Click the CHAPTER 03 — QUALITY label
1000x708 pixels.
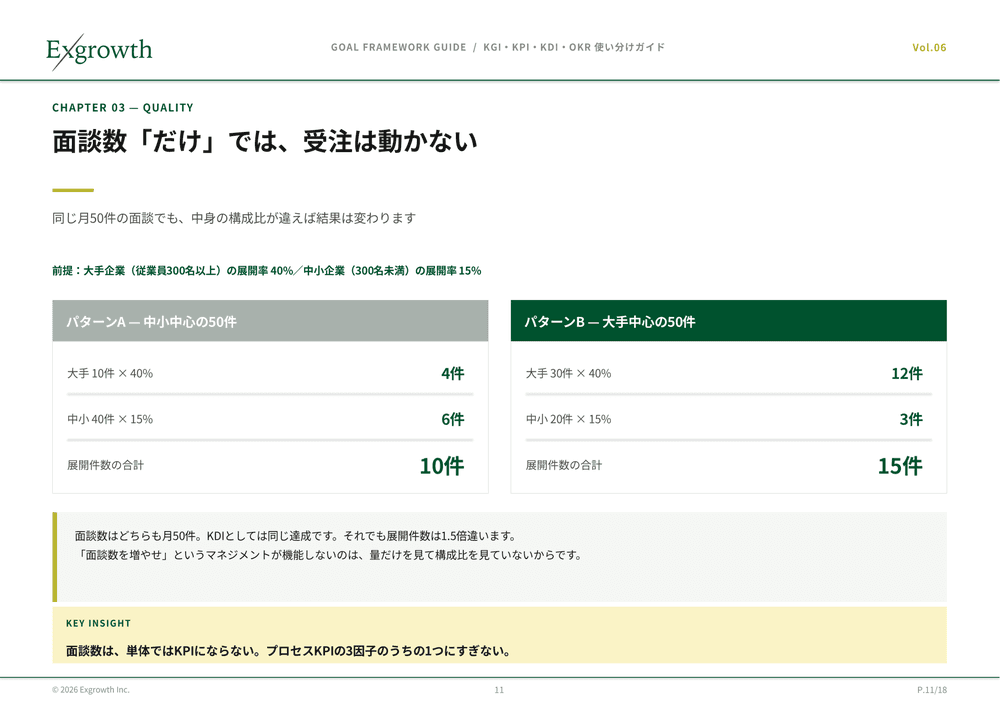122,108
